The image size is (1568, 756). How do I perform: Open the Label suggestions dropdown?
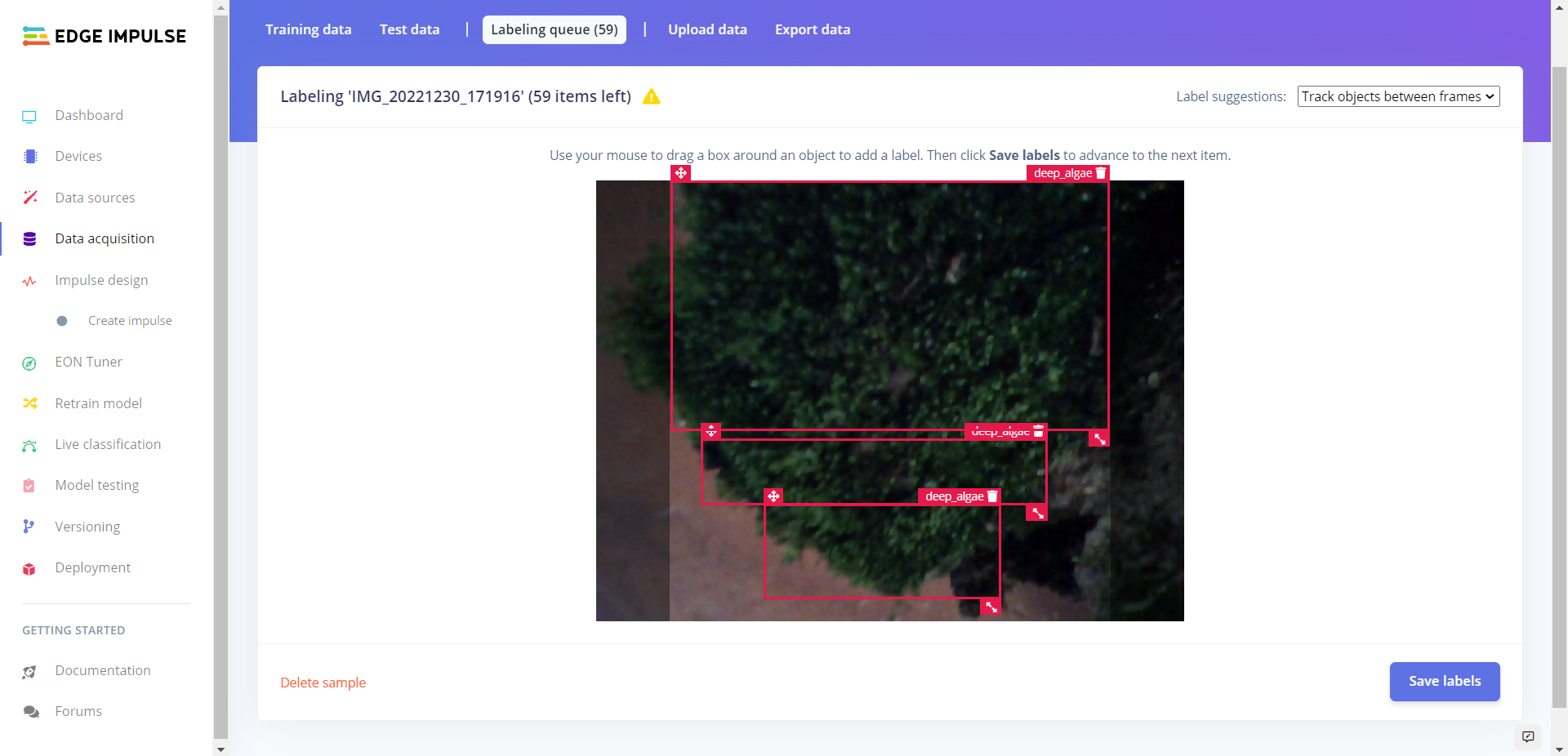click(1398, 96)
